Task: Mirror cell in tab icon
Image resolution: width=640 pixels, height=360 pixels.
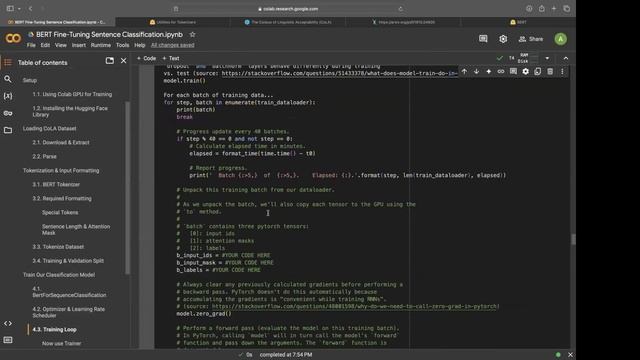Action: pos(538,71)
